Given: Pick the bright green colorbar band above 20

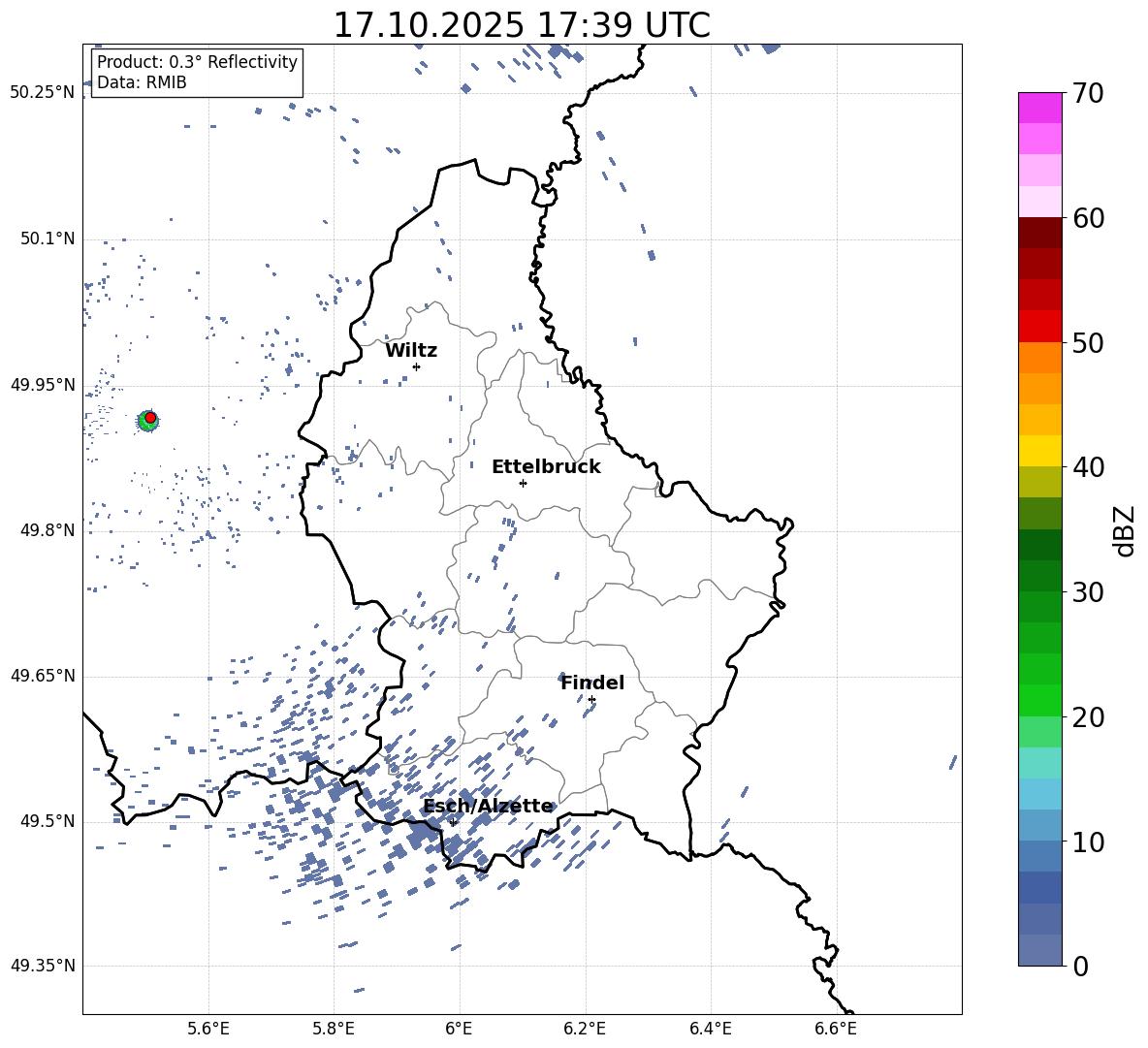Looking at the screenshot, I should click(1039, 700).
